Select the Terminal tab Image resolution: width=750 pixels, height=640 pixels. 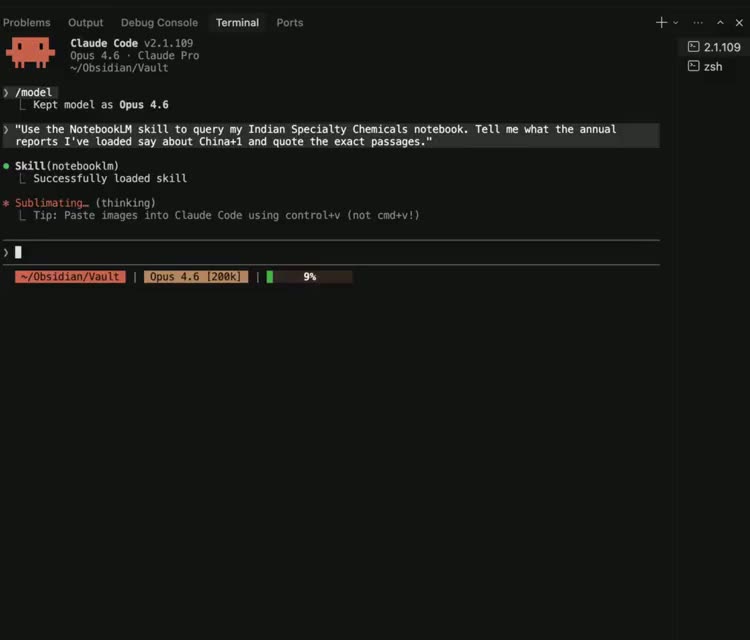(237, 22)
